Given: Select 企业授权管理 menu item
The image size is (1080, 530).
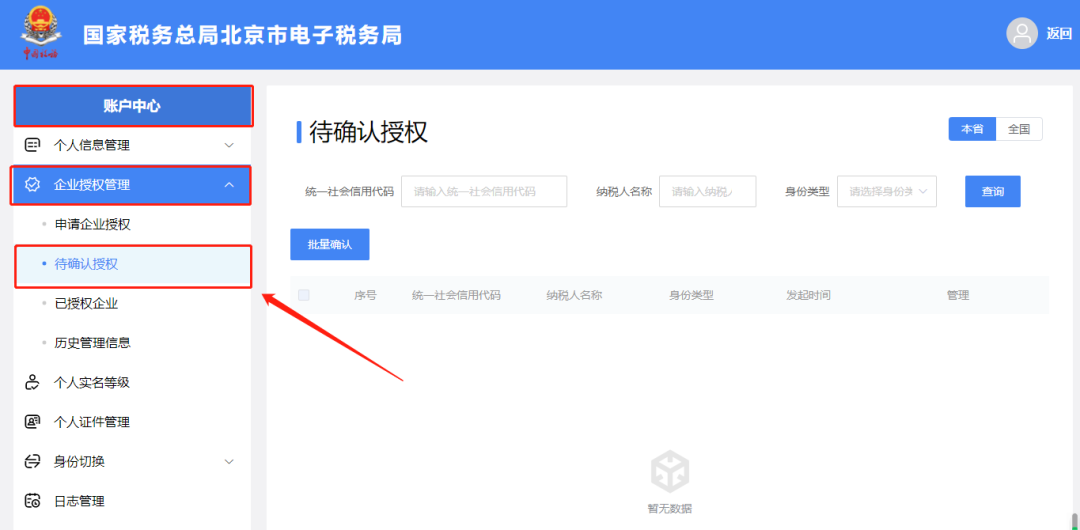Looking at the screenshot, I should 131,185.
